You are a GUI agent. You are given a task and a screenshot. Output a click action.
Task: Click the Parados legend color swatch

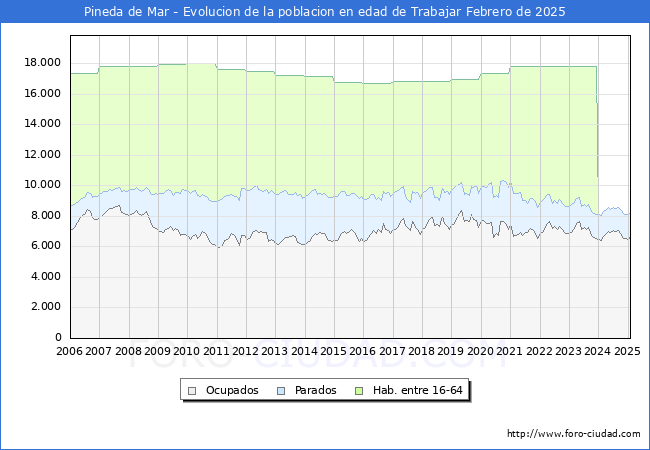point(281,391)
